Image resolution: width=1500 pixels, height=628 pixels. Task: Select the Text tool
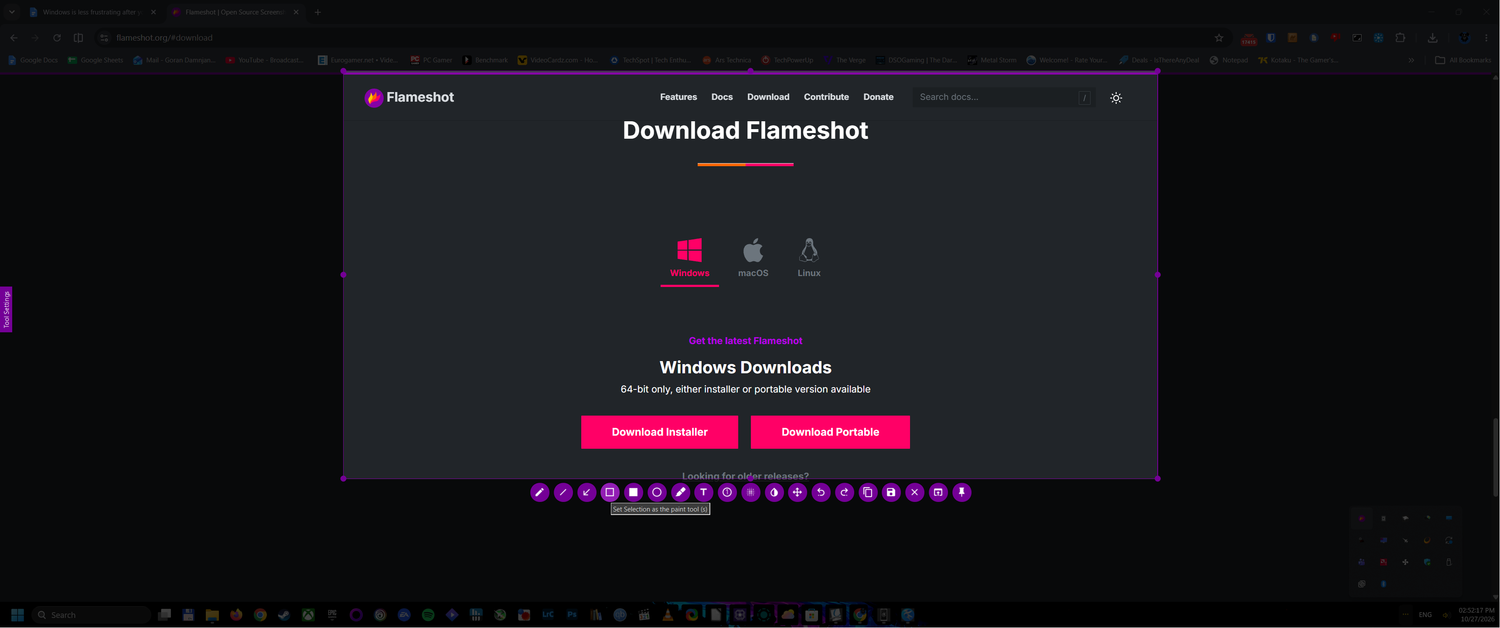(703, 492)
